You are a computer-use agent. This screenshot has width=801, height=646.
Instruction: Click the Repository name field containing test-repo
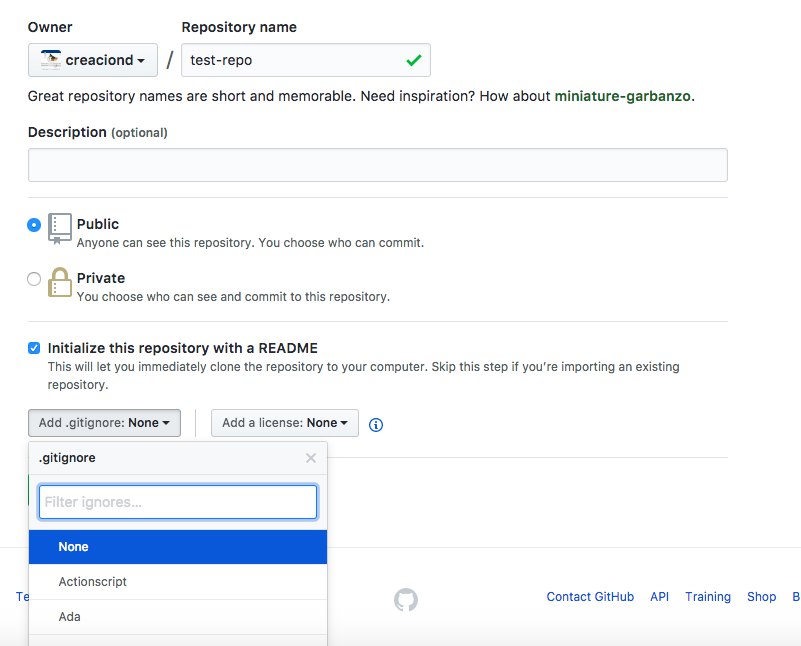[305, 60]
